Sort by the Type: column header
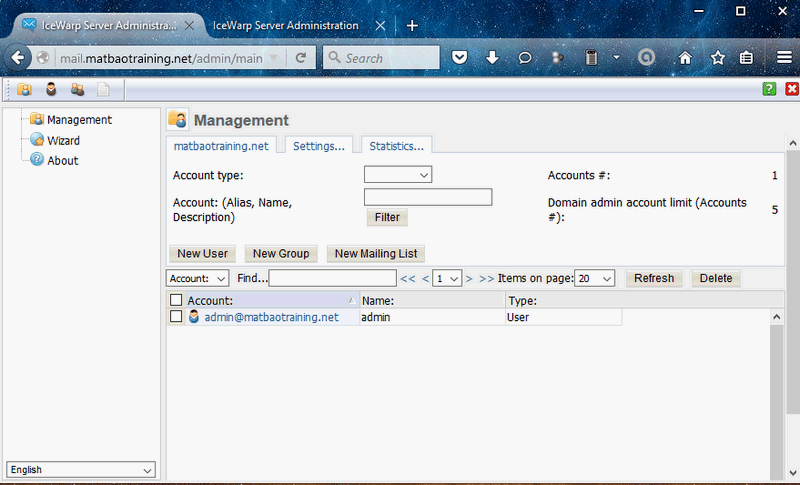The image size is (800, 485). (645, 300)
